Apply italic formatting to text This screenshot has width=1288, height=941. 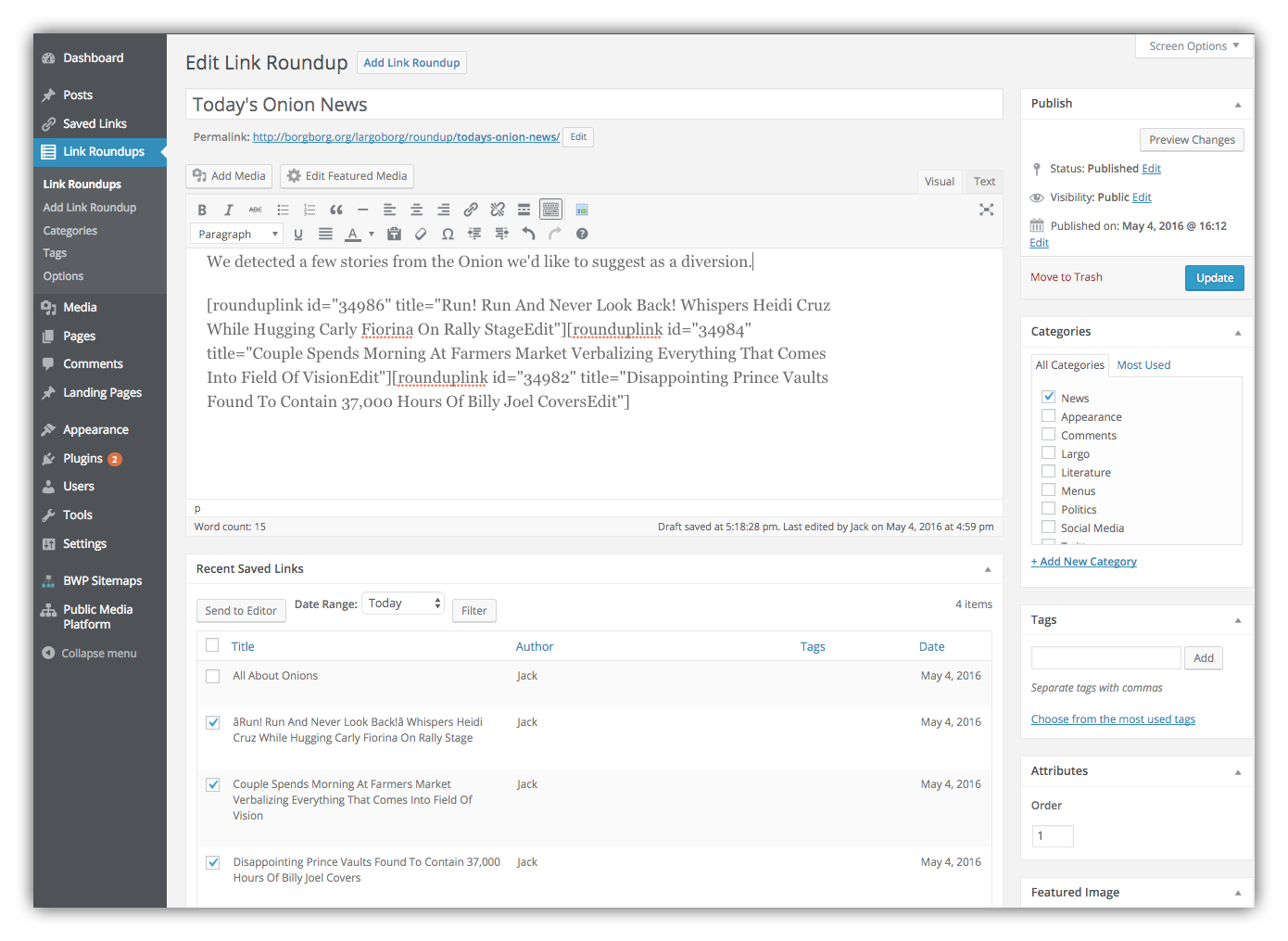[229, 210]
